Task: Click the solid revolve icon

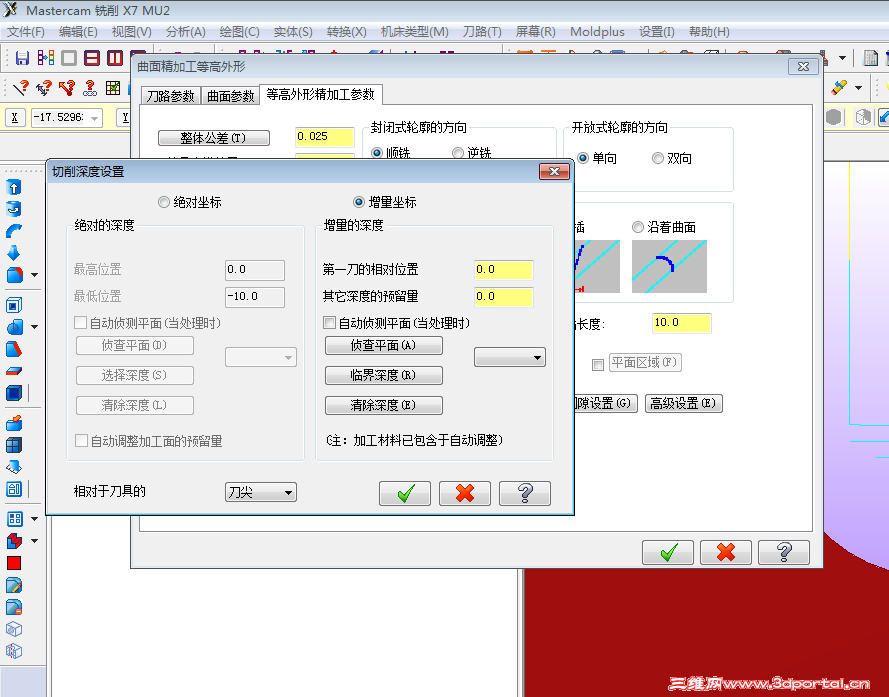Action: [14, 209]
